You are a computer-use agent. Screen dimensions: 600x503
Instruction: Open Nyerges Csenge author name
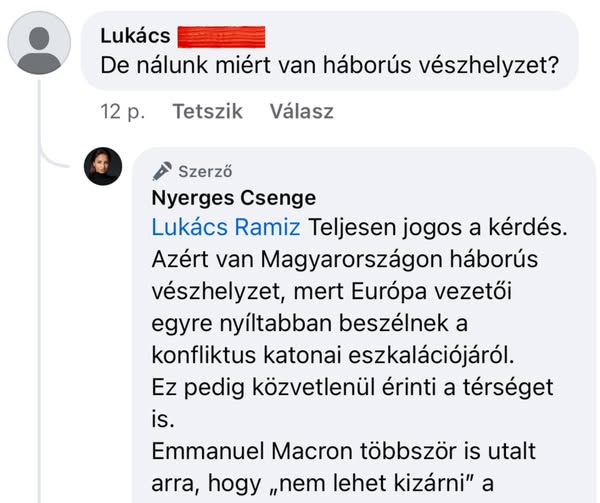pos(233,197)
